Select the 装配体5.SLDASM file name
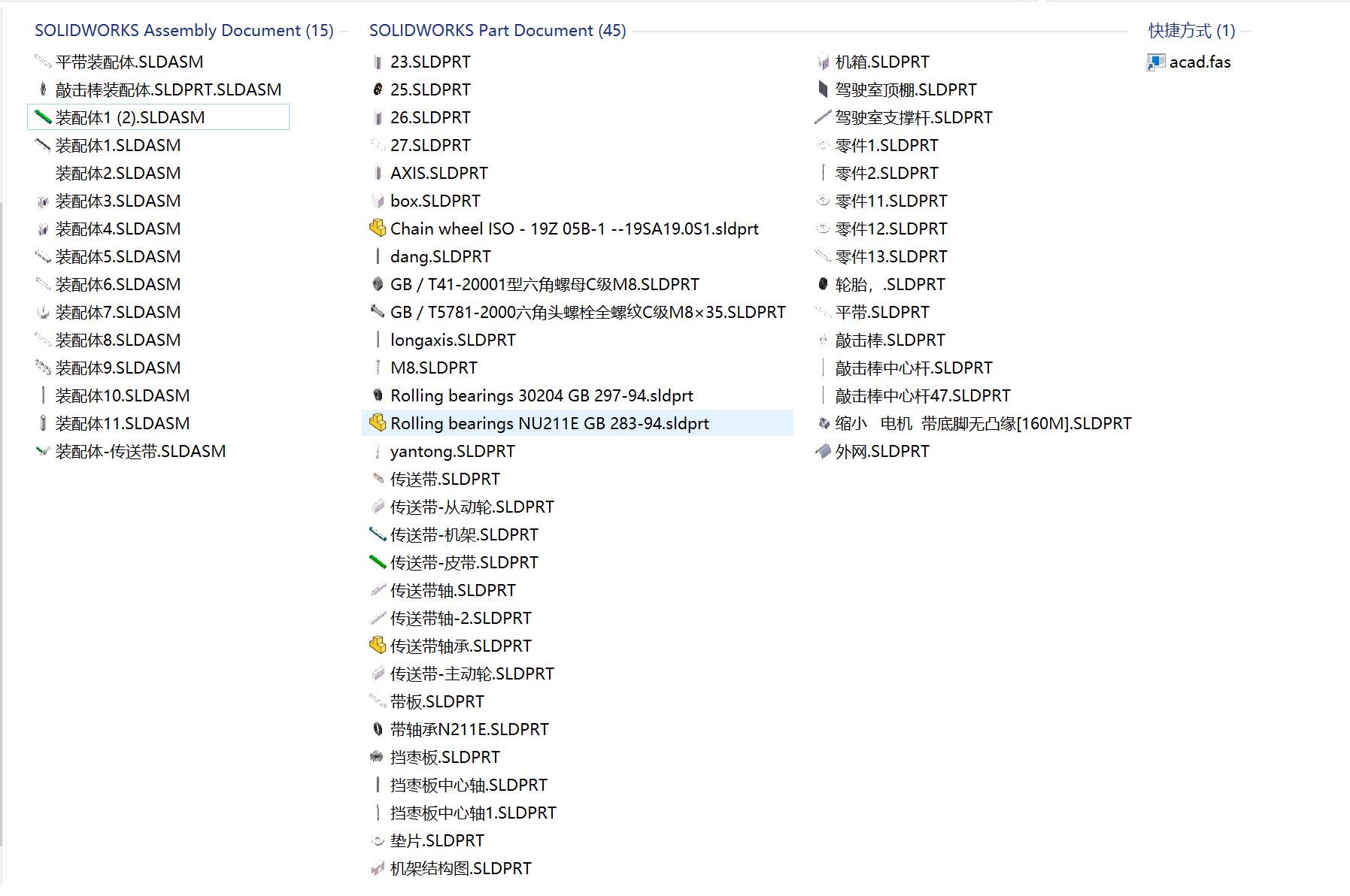This screenshot has height=896, width=1350. pos(118,256)
